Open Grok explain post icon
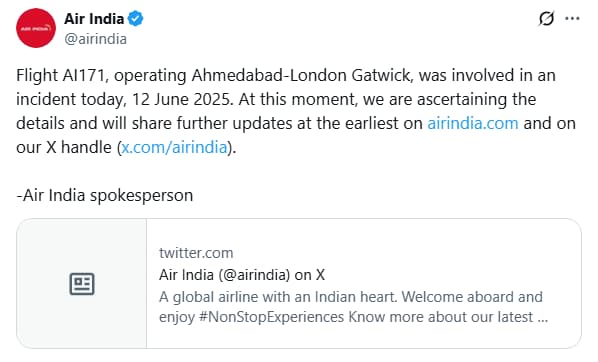 point(546,18)
